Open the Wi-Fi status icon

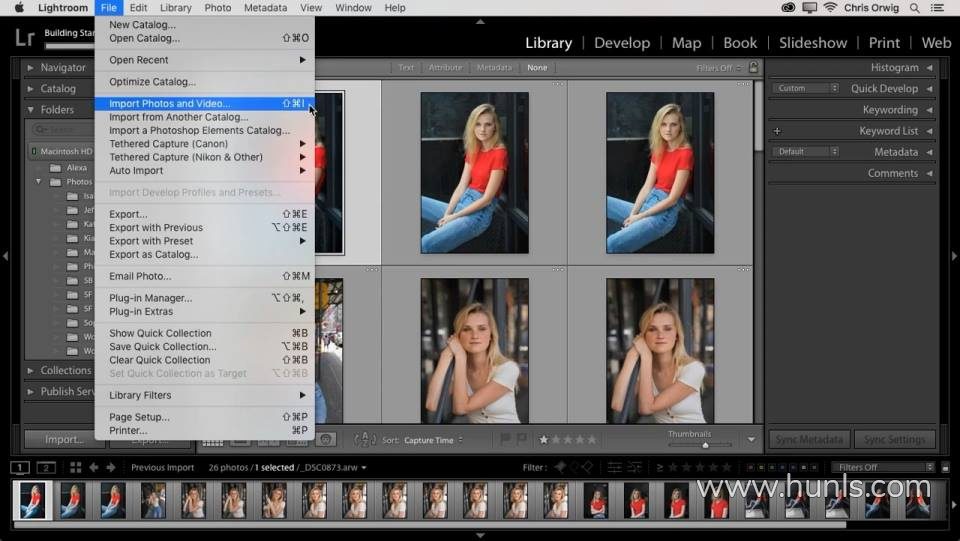coord(830,8)
